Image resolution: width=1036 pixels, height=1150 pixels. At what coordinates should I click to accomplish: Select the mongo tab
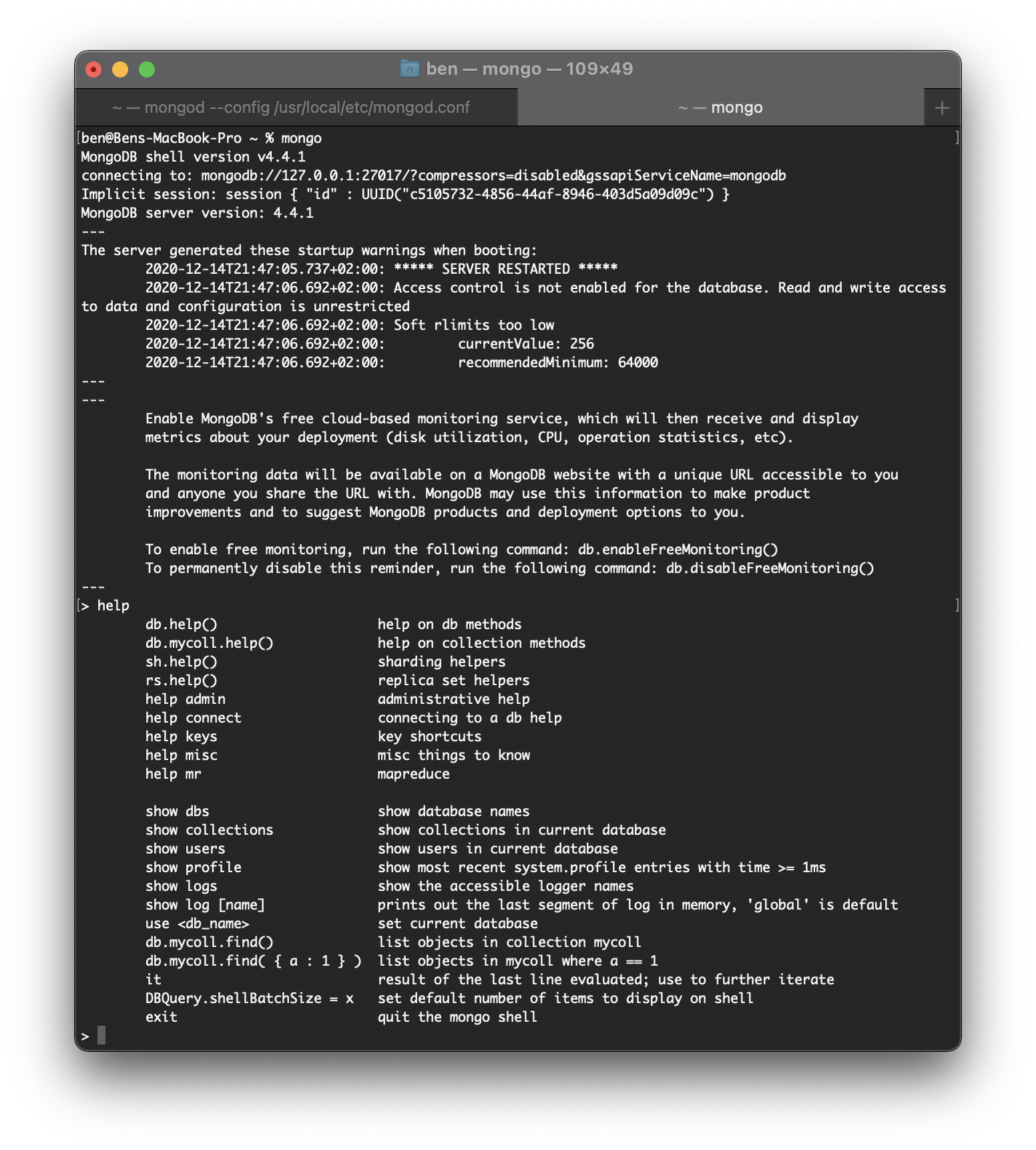click(721, 108)
